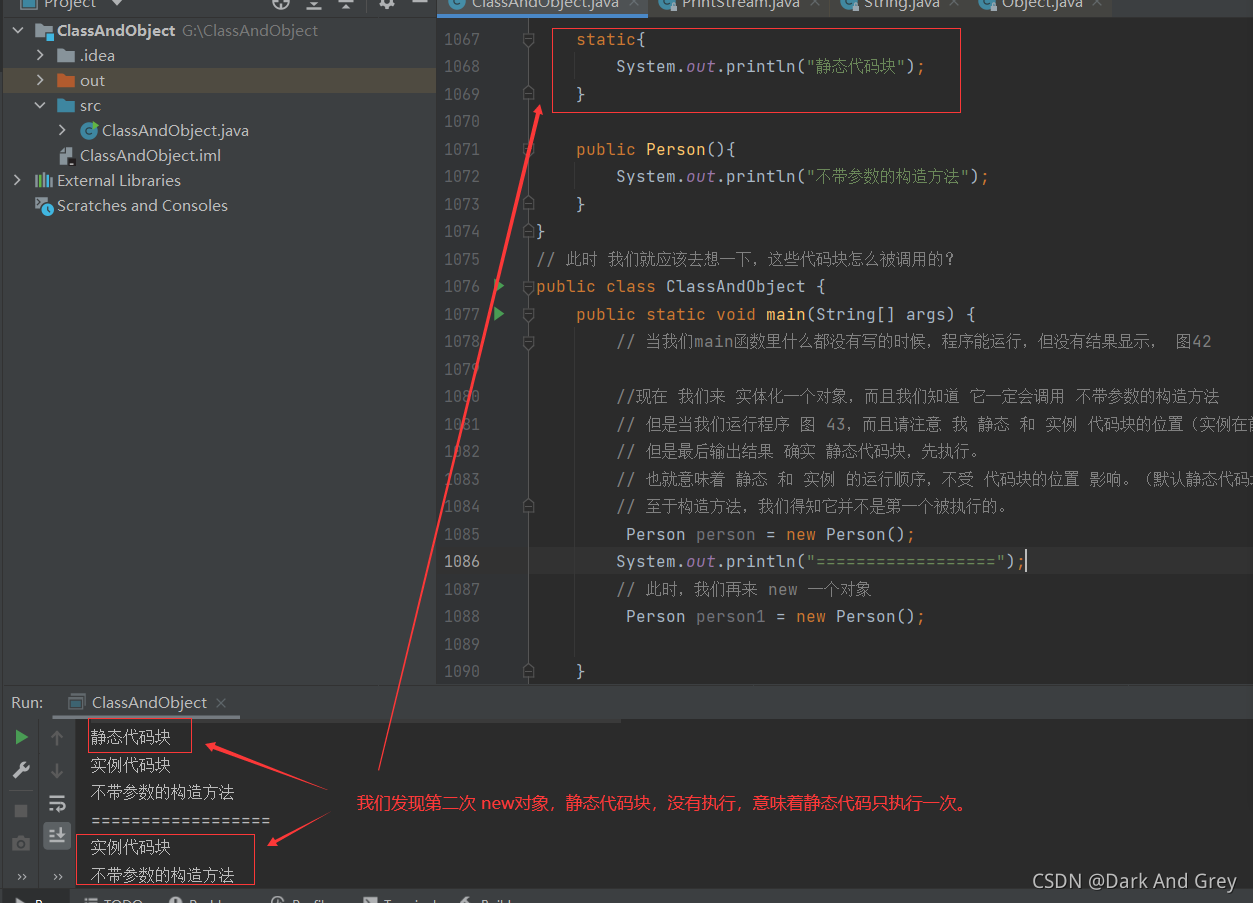
Task: Click fold end marker at line 1069
Action: 528,94
